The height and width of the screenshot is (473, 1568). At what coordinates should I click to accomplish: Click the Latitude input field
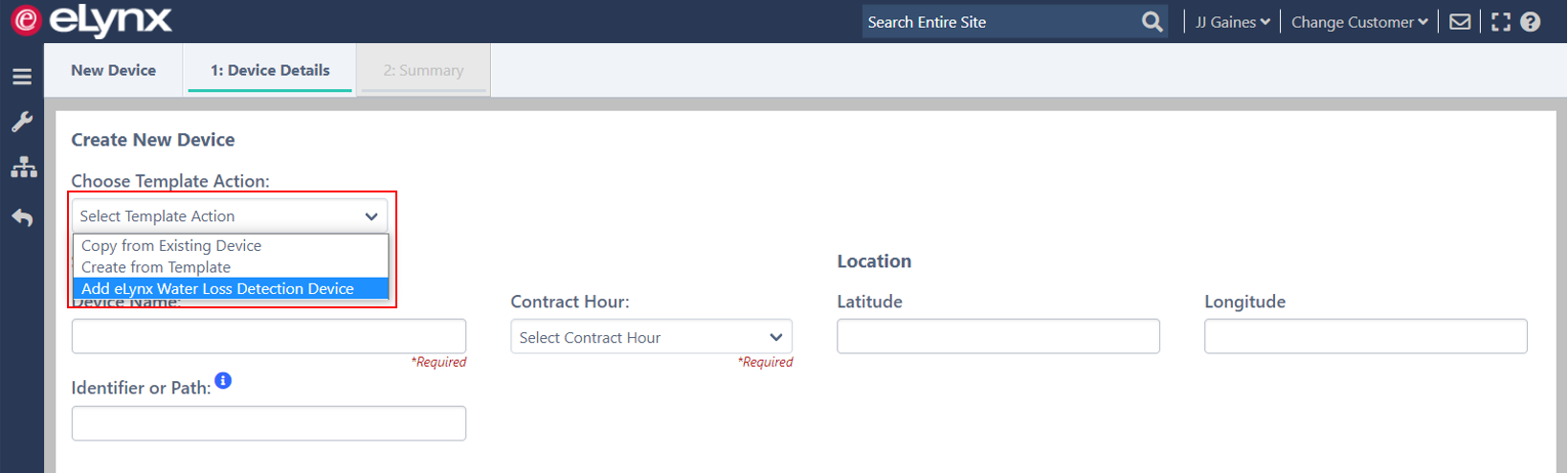(998, 336)
